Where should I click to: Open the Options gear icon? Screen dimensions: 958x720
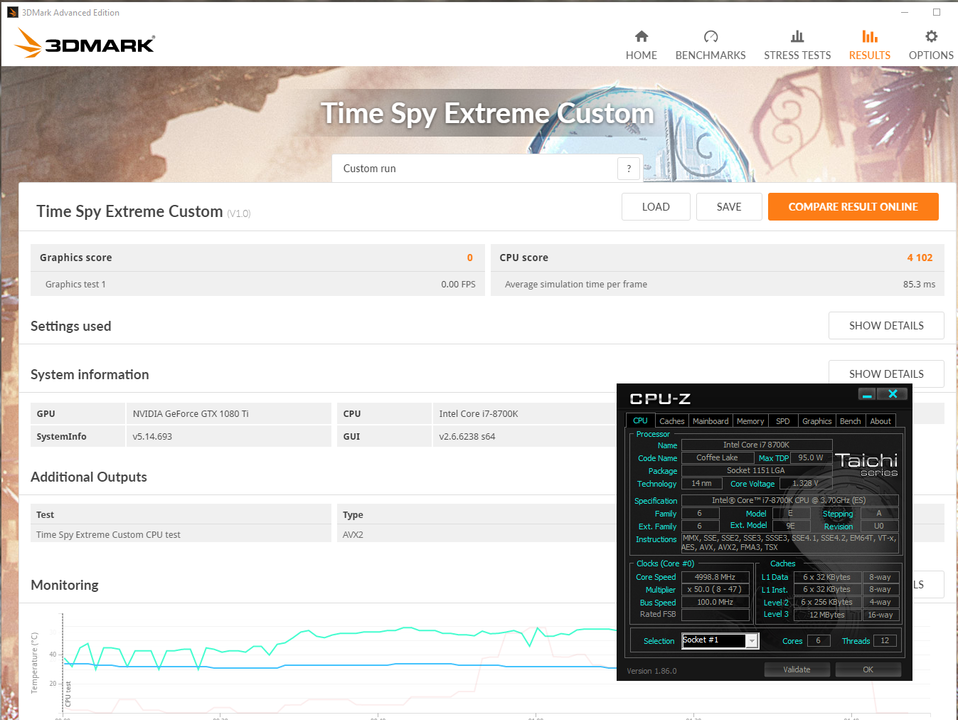[931, 36]
